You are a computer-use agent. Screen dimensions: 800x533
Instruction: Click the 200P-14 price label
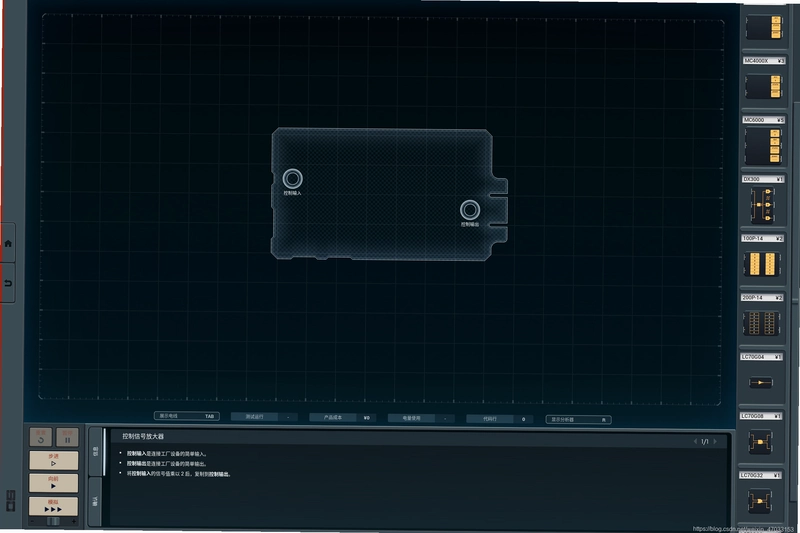coord(762,297)
